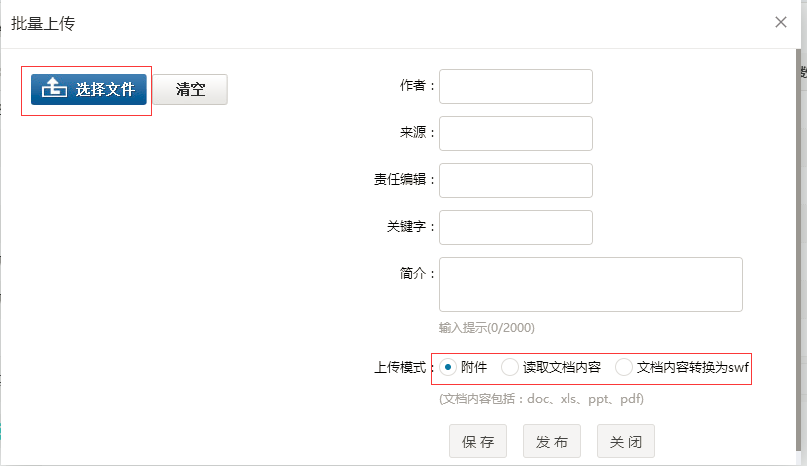Select the 附件 upload mode radio
Viewport: 807px width, 466px height.
448,367
